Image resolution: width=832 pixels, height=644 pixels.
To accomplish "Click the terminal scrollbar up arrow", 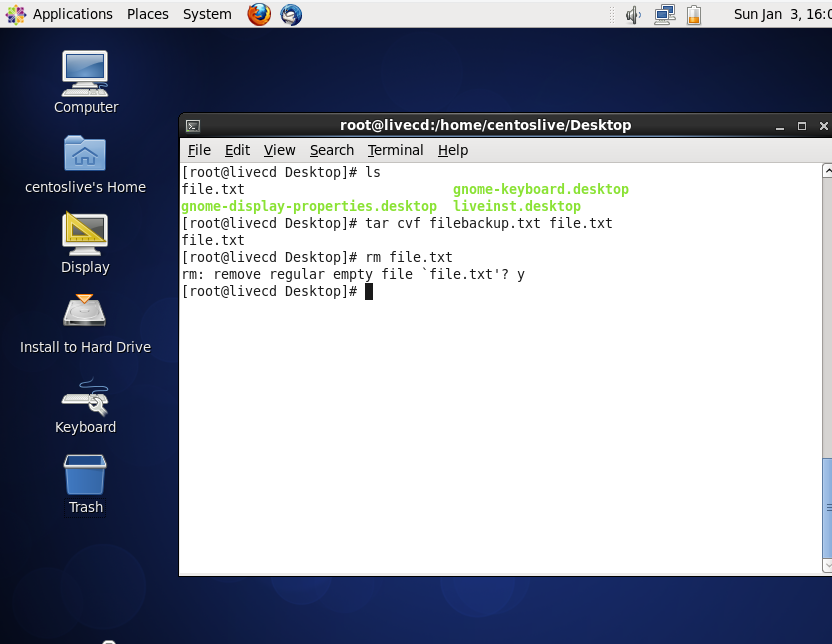I will 827,171.
